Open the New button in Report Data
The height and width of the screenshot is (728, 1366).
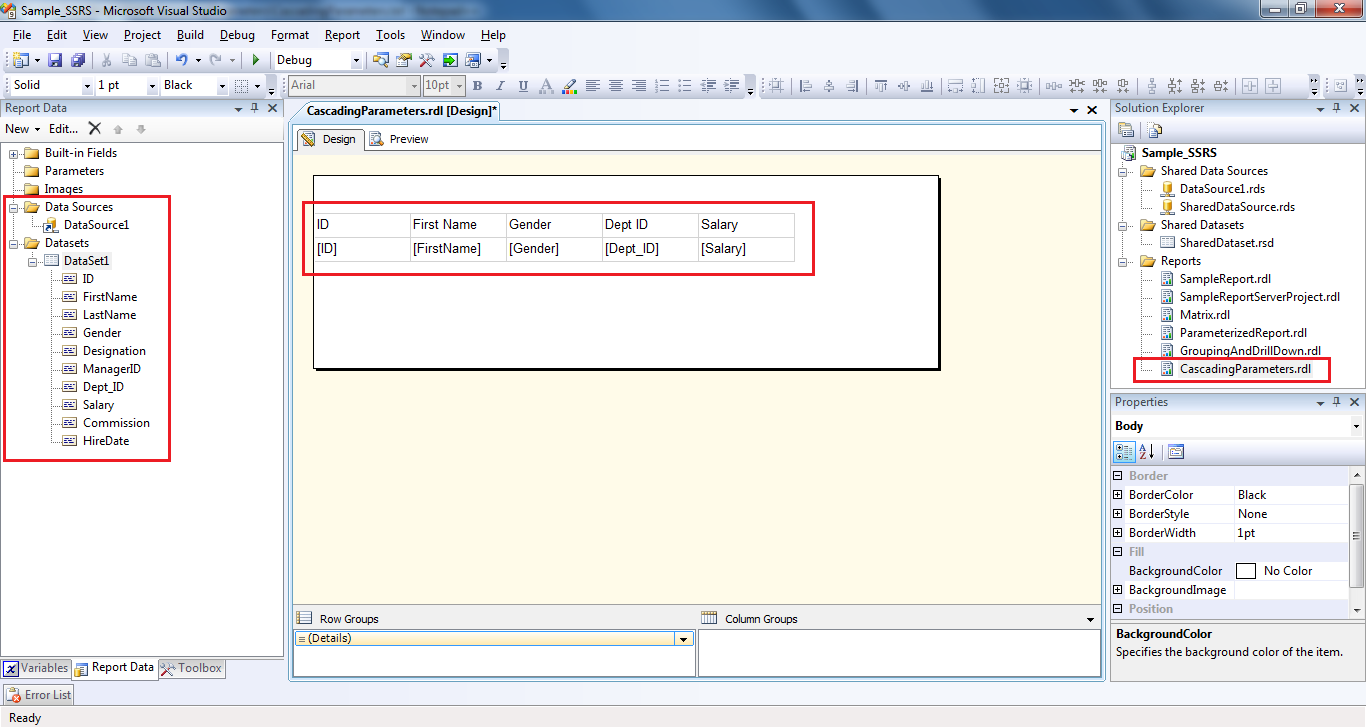coord(20,128)
